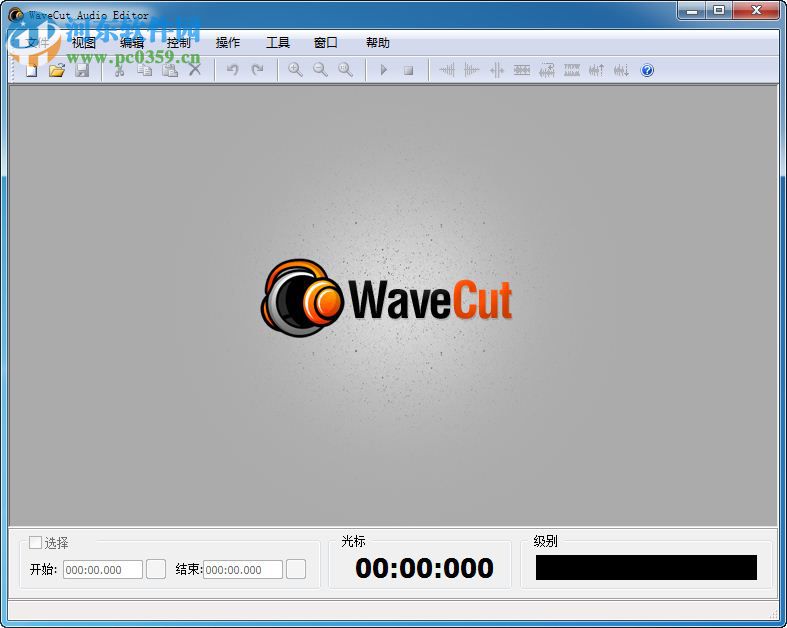
Task: Click waveform icon with up arrow
Action: (x=596, y=70)
